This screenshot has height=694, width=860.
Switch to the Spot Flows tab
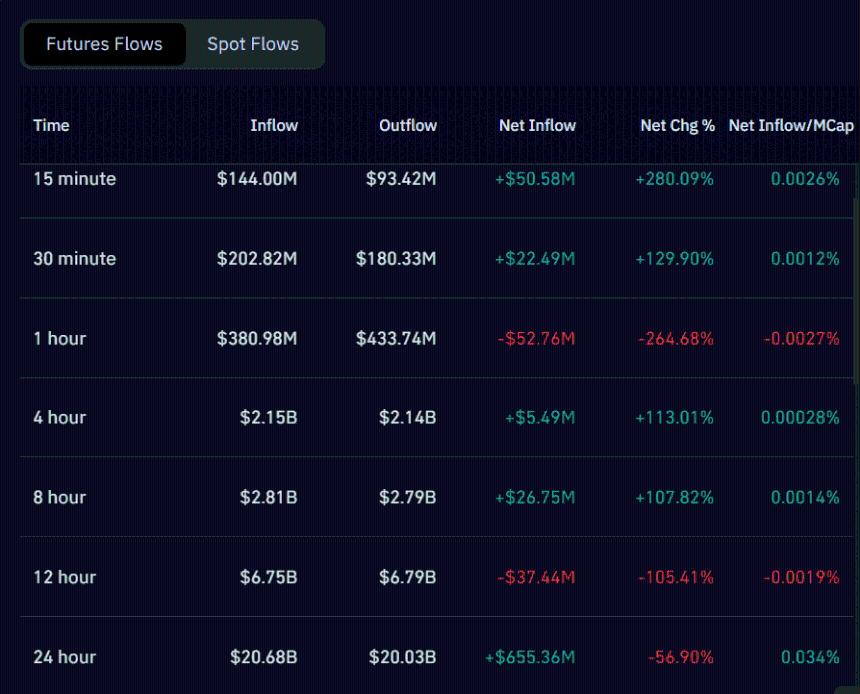pyautogui.click(x=253, y=44)
